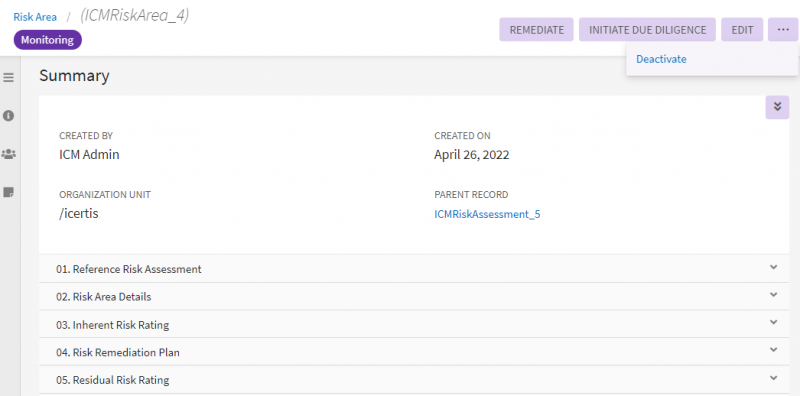Screen dimensions: 800x396
Task: Click the 'ICM Admin' created by value
Action: 89,154
